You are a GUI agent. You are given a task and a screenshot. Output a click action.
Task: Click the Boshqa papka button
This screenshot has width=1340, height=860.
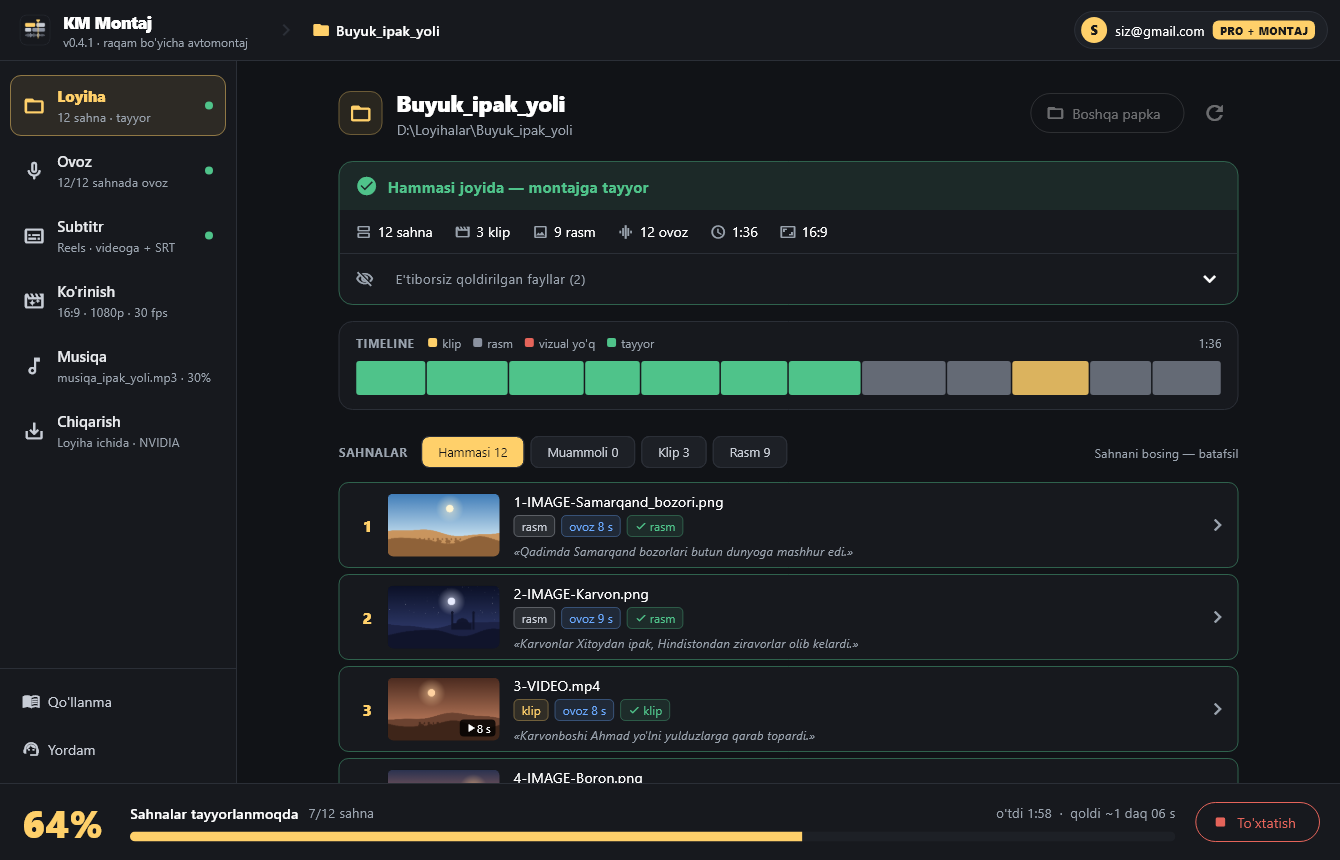click(x=1107, y=113)
